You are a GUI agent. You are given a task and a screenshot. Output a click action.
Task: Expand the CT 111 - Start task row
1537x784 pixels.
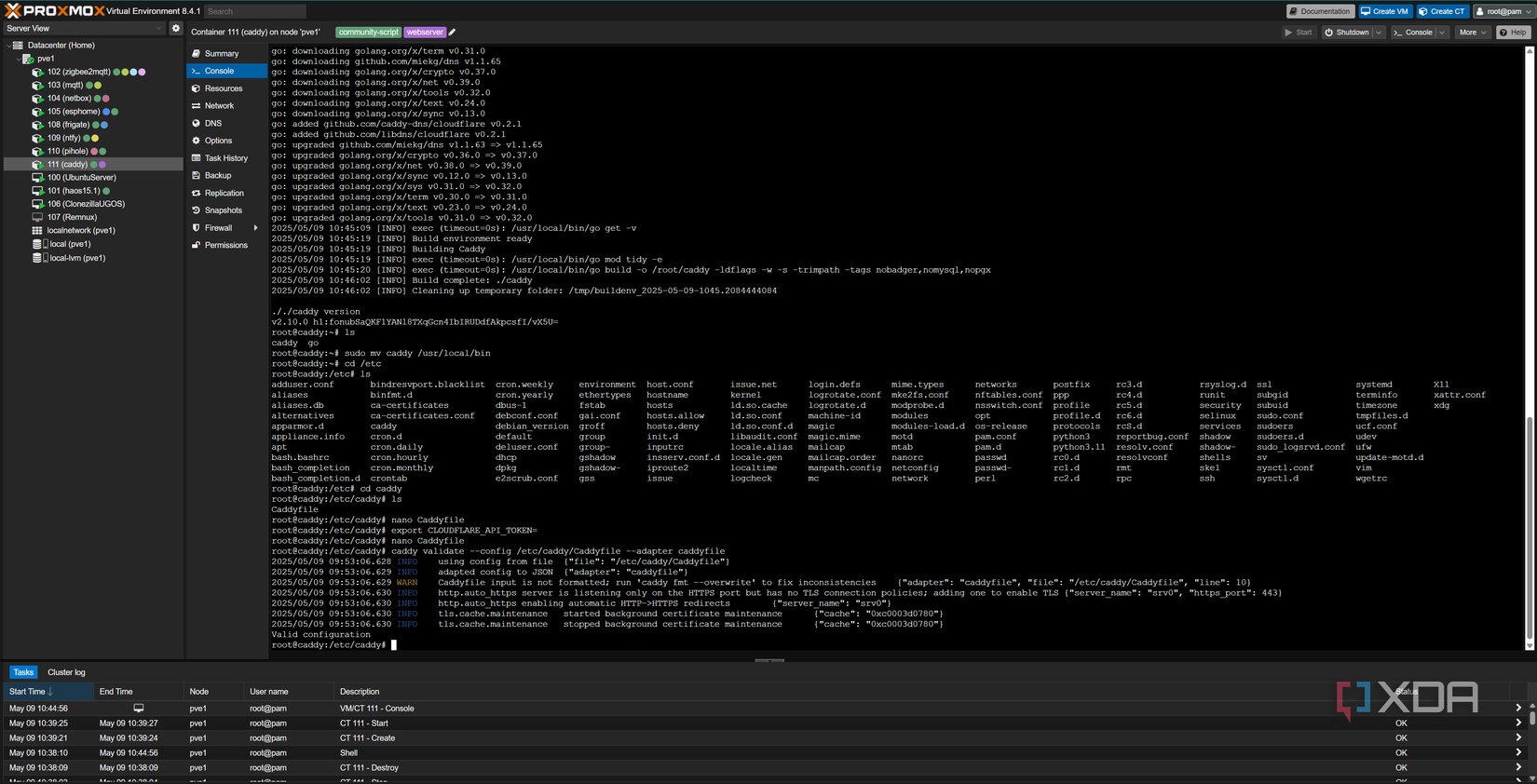click(1518, 723)
